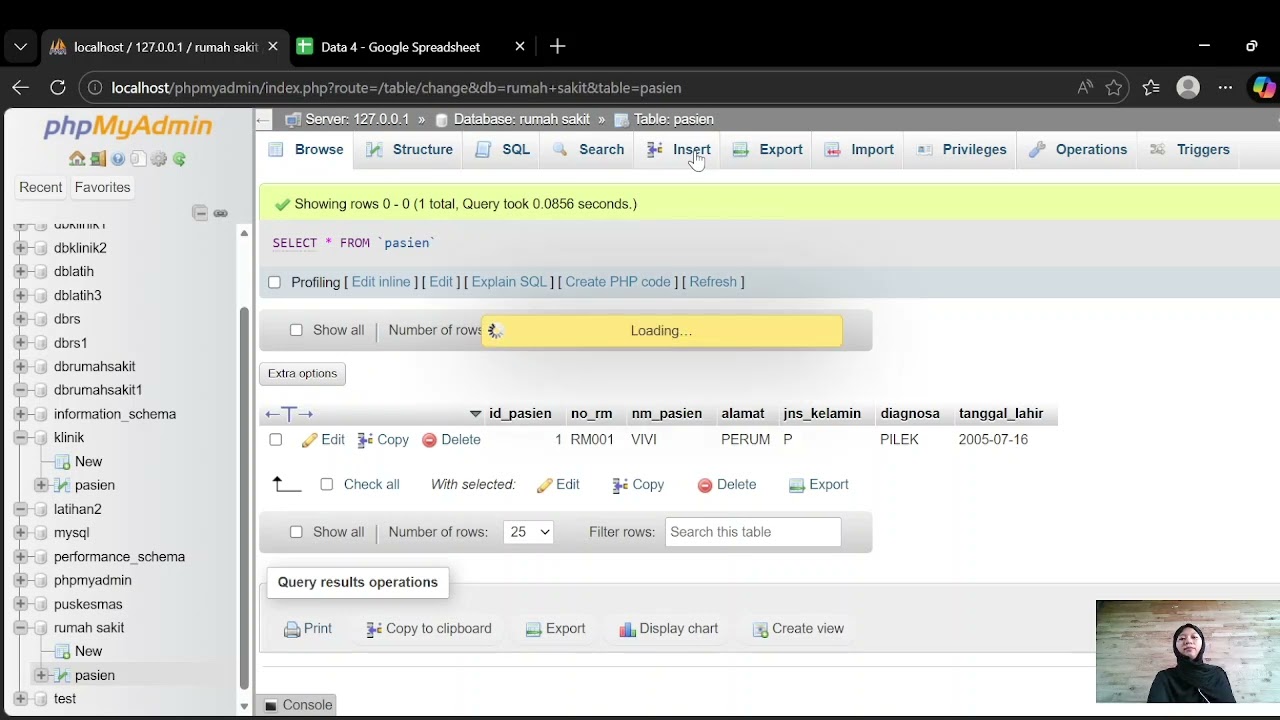Click the Copy icon in row RM001
This screenshot has height=720, width=1280.
[365, 440]
